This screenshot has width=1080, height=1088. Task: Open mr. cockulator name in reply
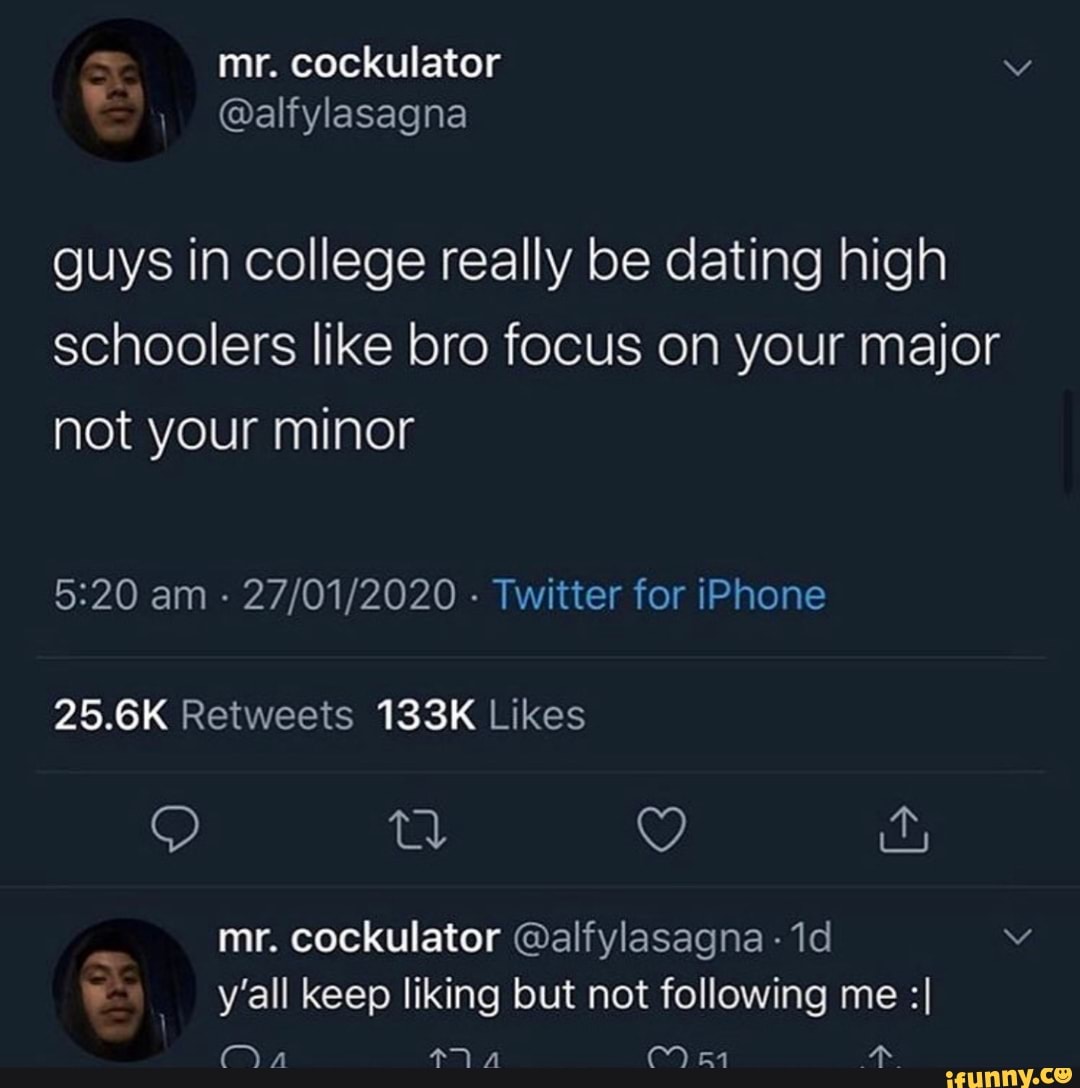(358, 937)
